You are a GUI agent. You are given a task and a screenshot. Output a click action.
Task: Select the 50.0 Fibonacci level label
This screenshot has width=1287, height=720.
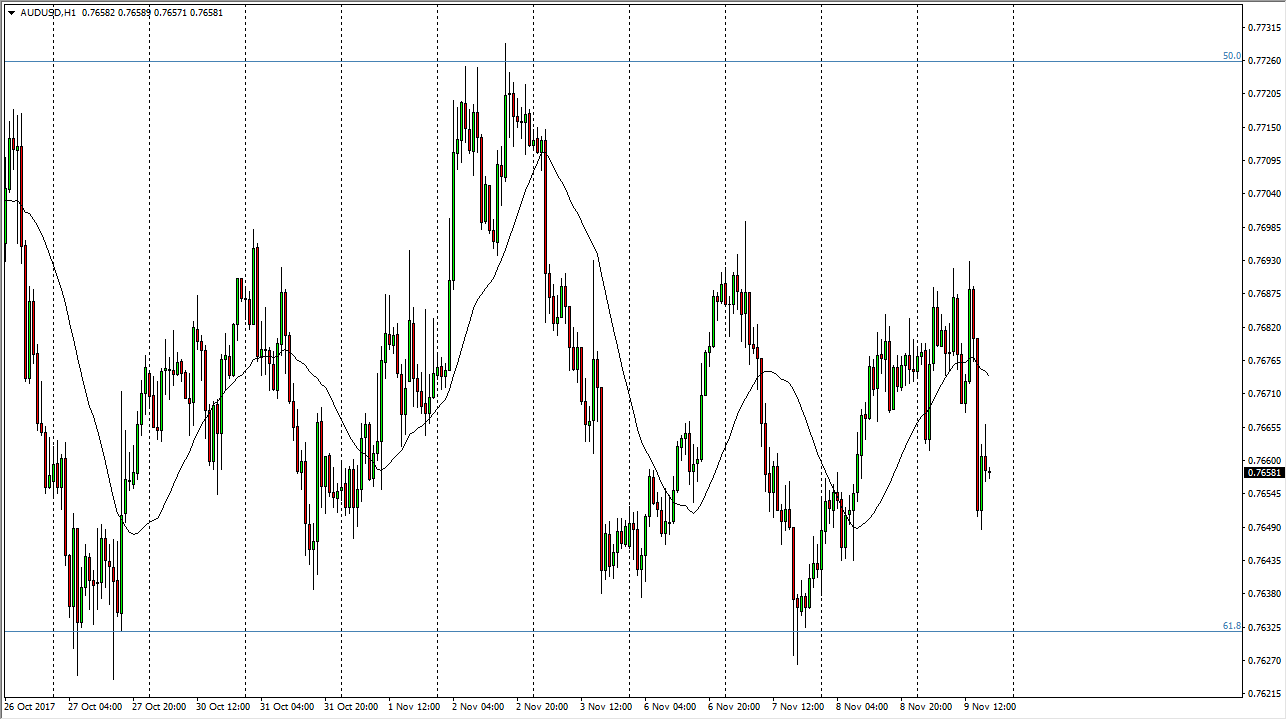(x=1231, y=56)
